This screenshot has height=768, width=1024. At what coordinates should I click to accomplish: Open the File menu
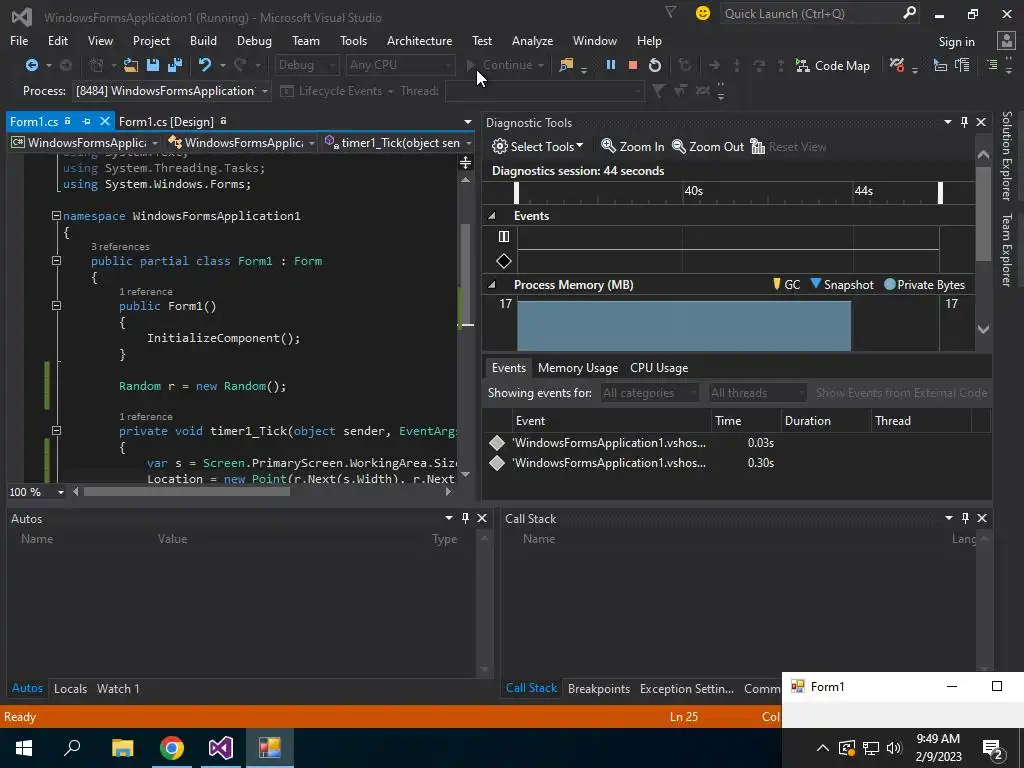pyautogui.click(x=19, y=40)
